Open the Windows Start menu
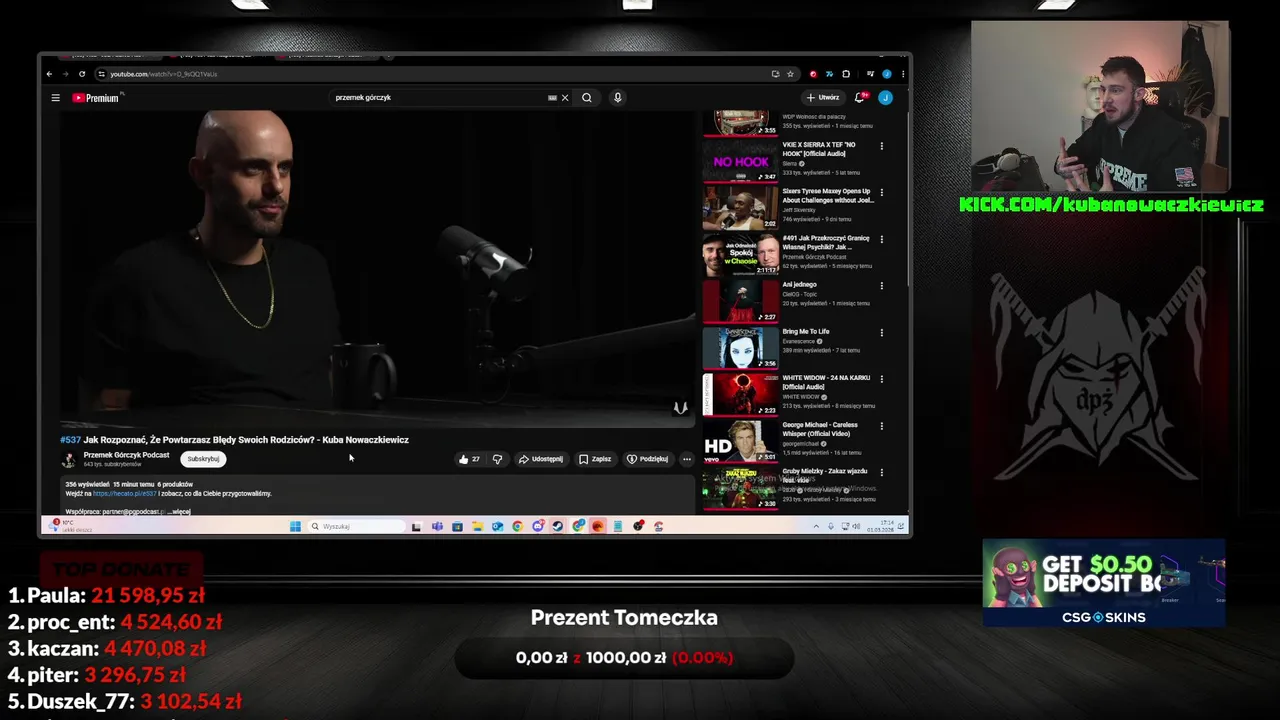The image size is (1280, 720). [295, 527]
